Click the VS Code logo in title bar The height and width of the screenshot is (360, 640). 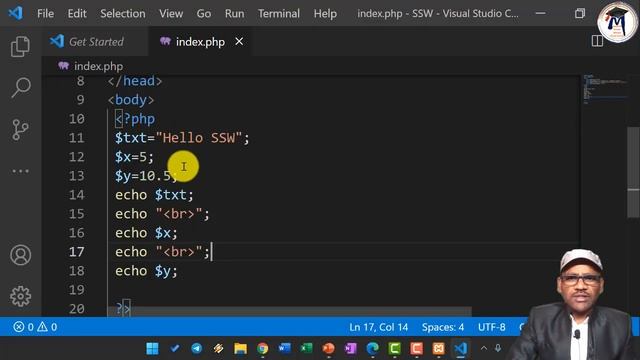click(x=16, y=13)
